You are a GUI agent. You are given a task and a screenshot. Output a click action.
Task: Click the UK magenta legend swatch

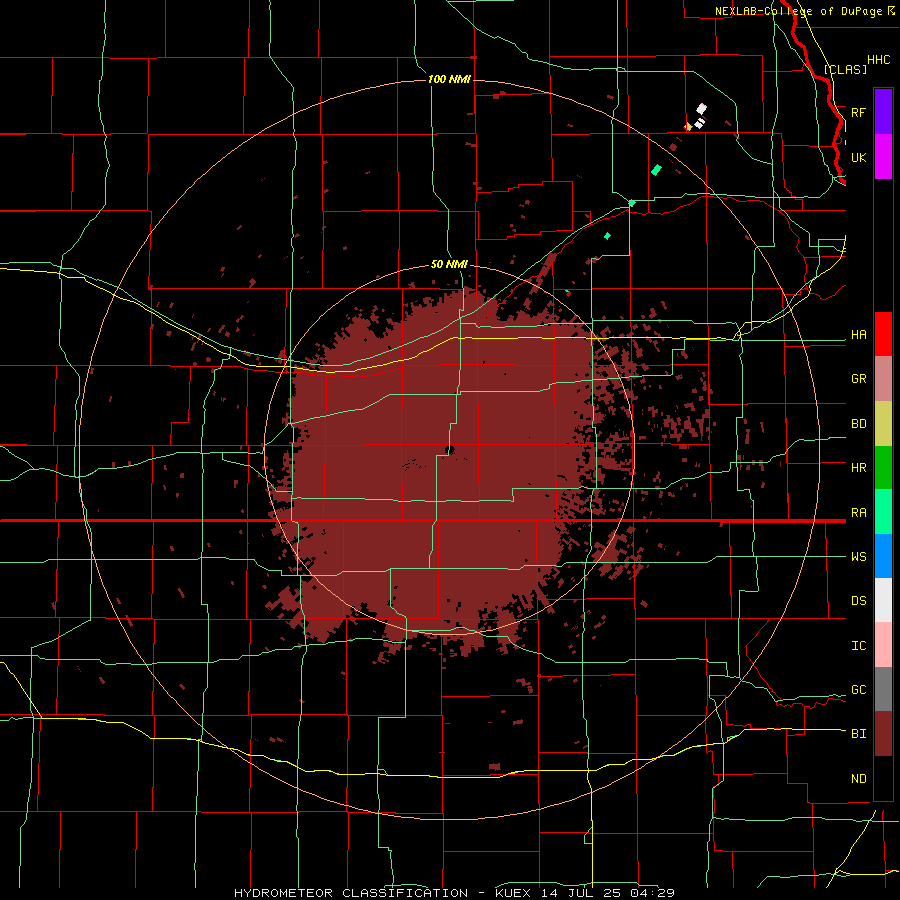(883, 157)
